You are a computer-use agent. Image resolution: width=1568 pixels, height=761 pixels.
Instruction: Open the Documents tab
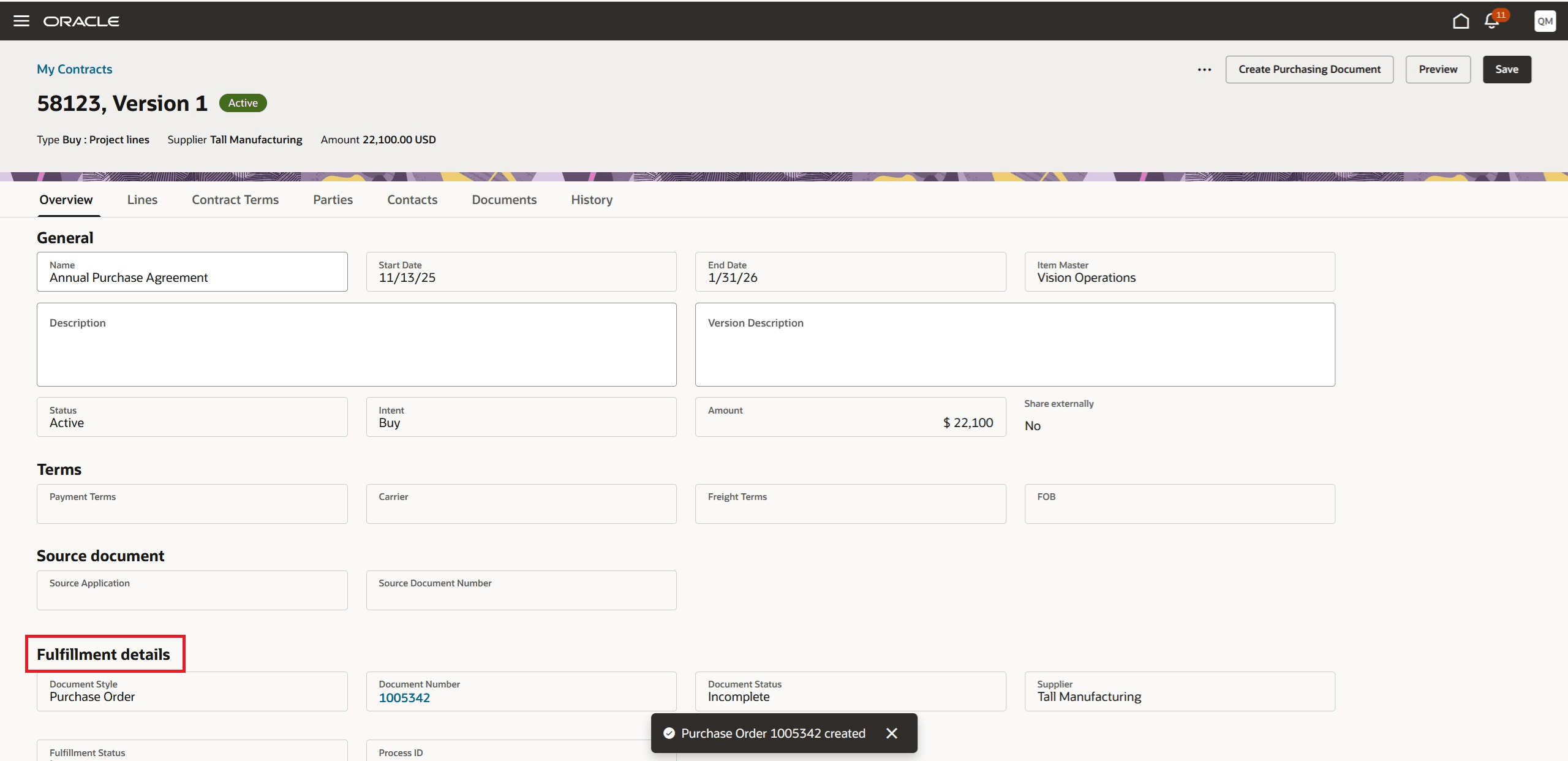(x=504, y=200)
